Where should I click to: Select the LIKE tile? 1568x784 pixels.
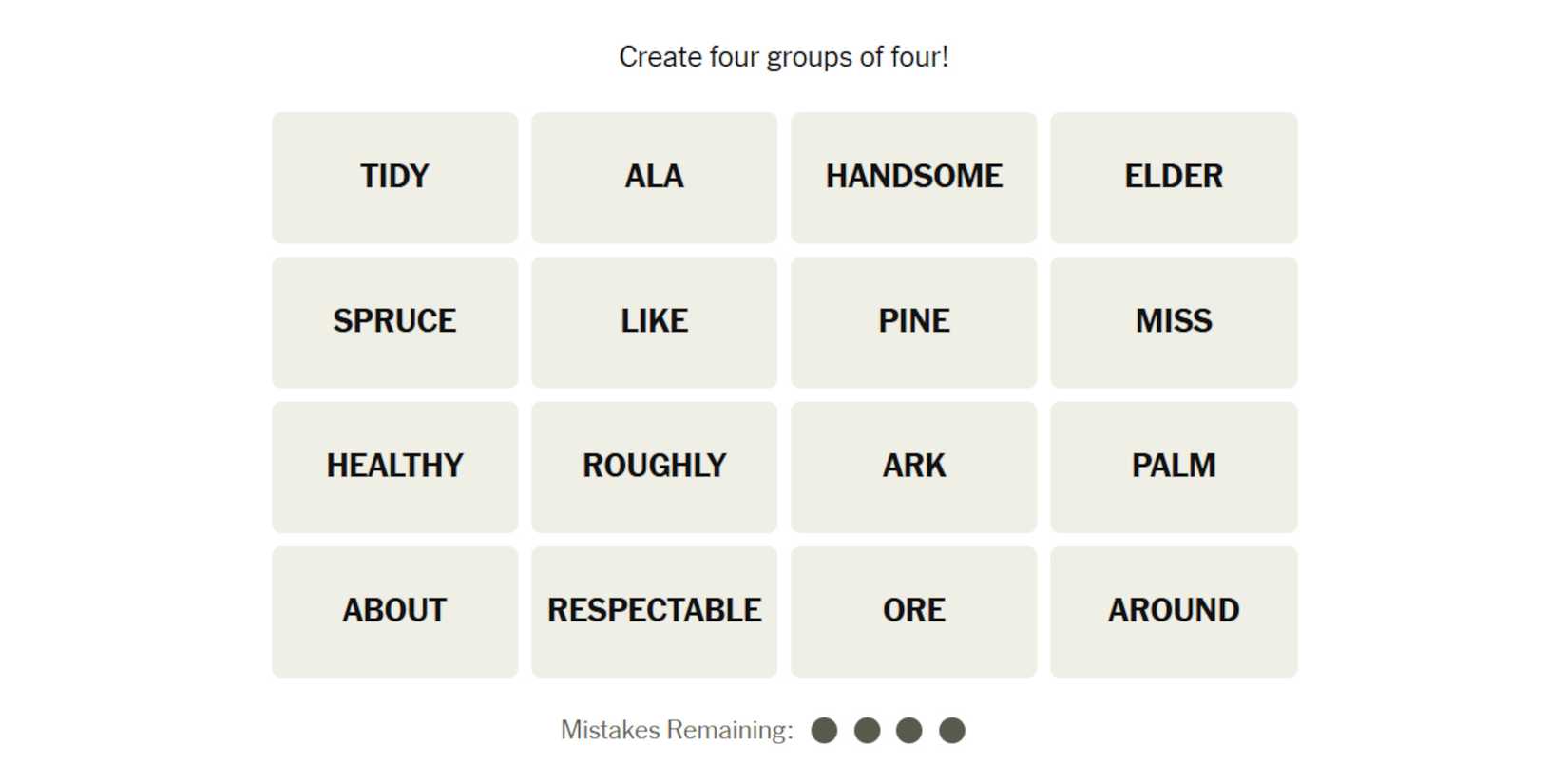654,321
